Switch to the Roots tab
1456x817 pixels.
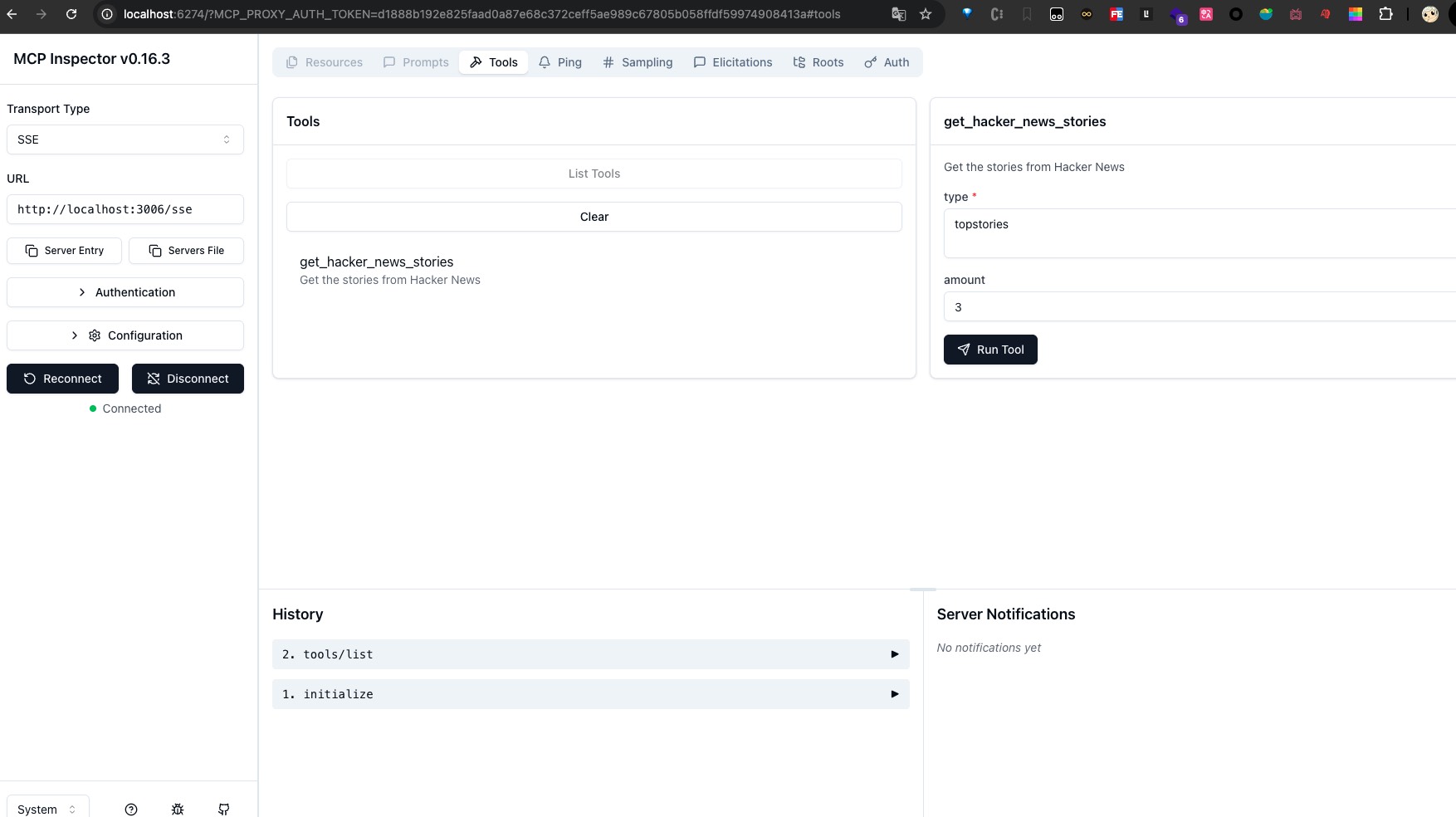click(x=818, y=62)
